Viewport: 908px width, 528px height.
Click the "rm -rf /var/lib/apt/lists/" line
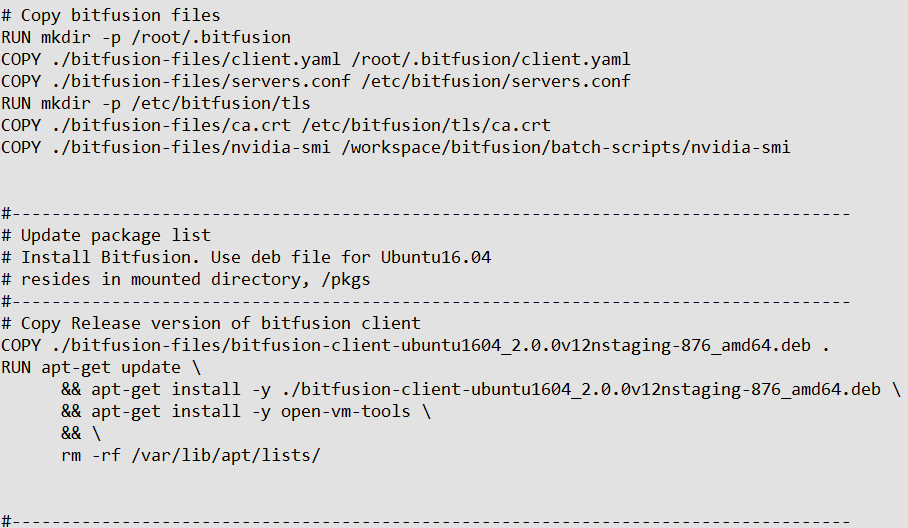click(x=190, y=455)
